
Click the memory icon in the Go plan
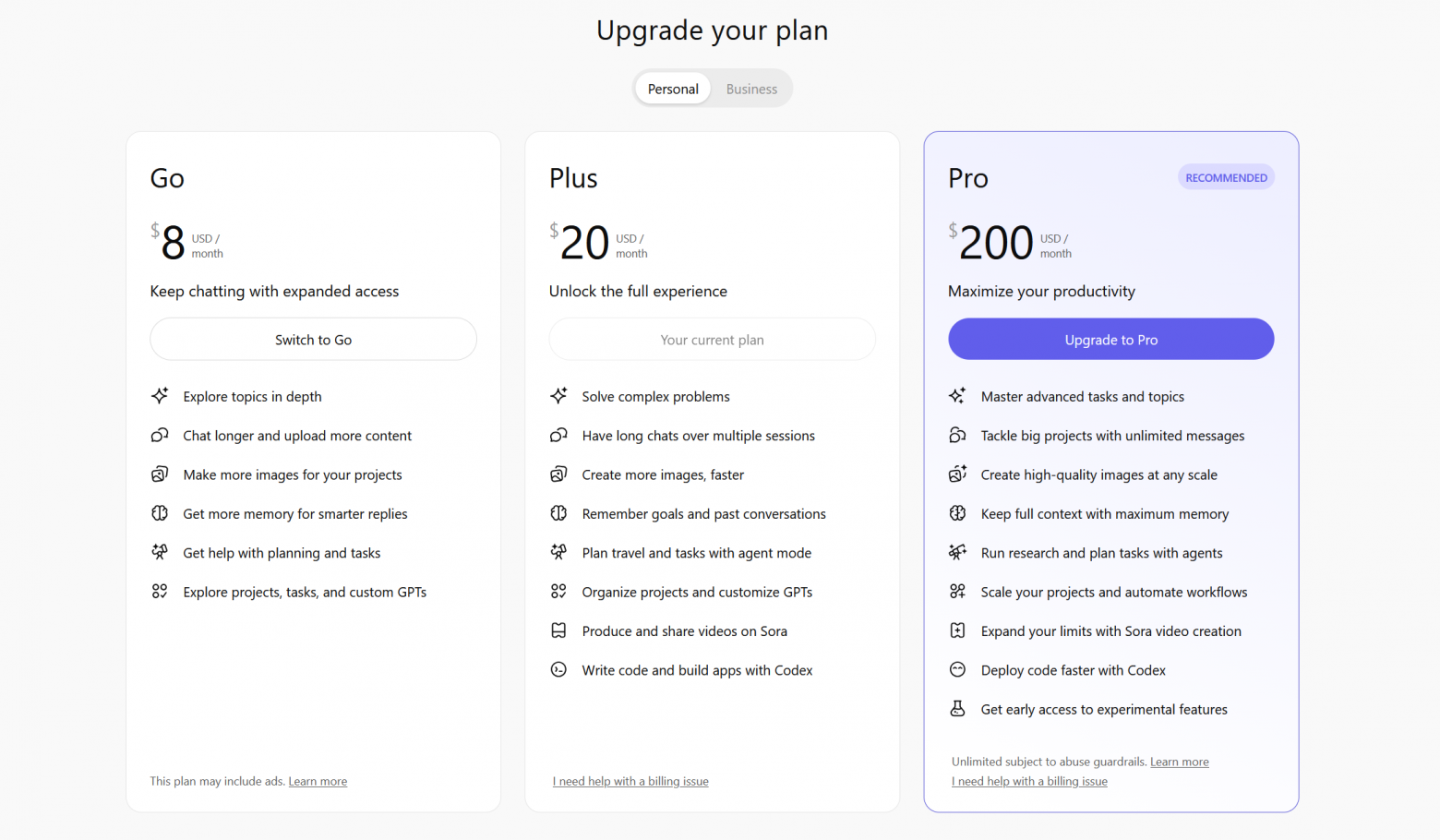(x=160, y=513)
